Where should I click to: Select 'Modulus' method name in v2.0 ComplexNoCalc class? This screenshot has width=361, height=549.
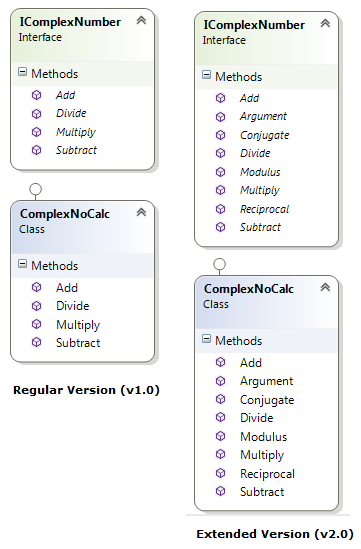click(263, 437)
